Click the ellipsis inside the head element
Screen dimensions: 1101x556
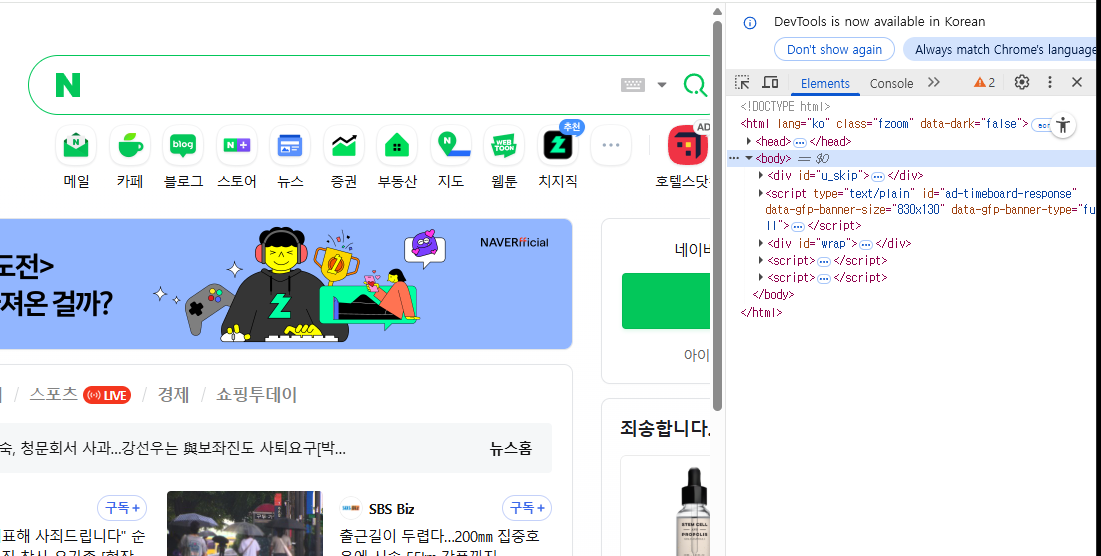click(800, 142)
